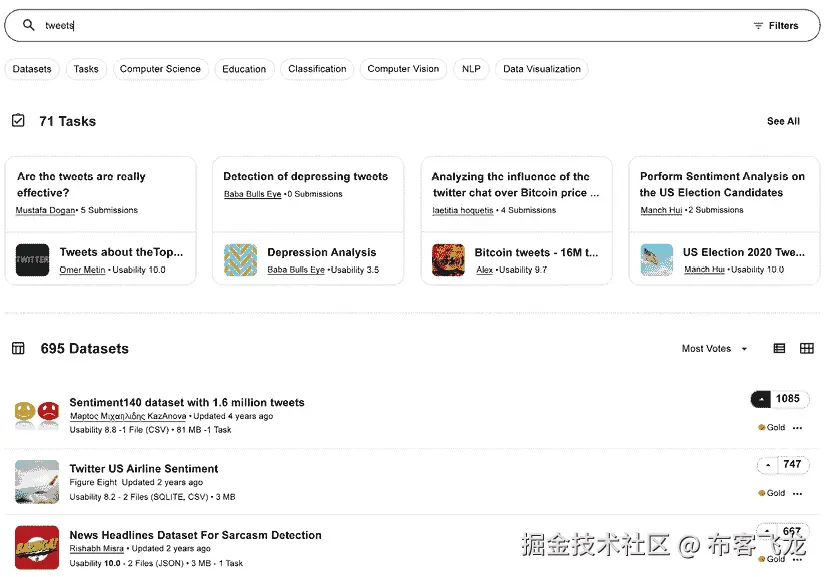The image size is (825, 577).
Task: Click 'Updated 4 years ago' text
Action: pyautogui.click(x=233, y=417)
